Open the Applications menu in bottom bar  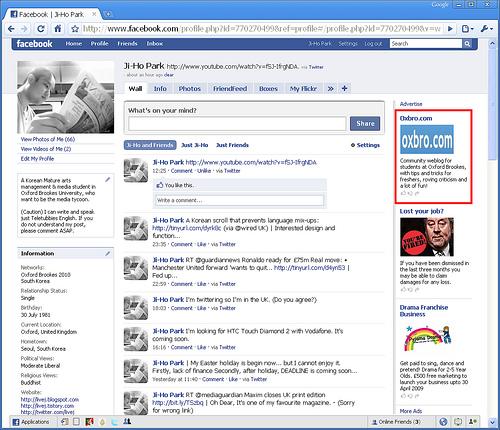31,422
